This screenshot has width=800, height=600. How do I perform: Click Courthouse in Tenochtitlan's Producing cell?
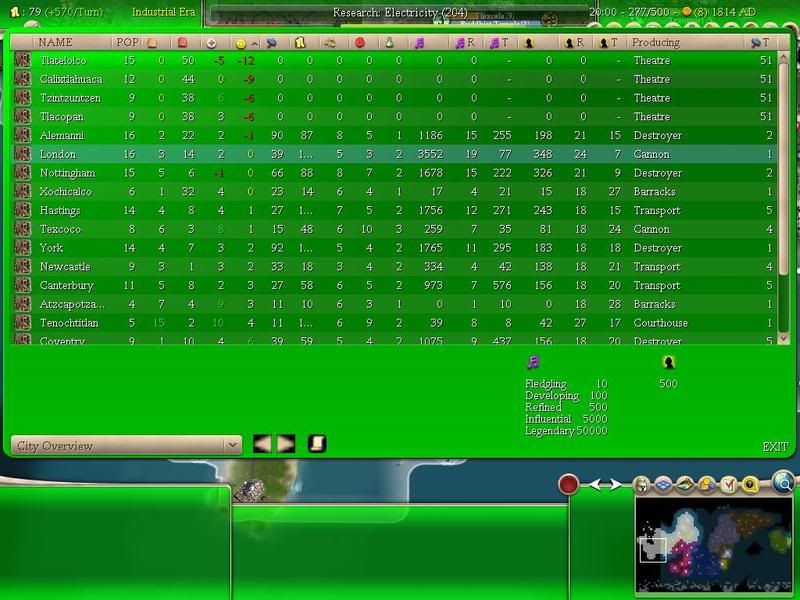coord(661,323)
